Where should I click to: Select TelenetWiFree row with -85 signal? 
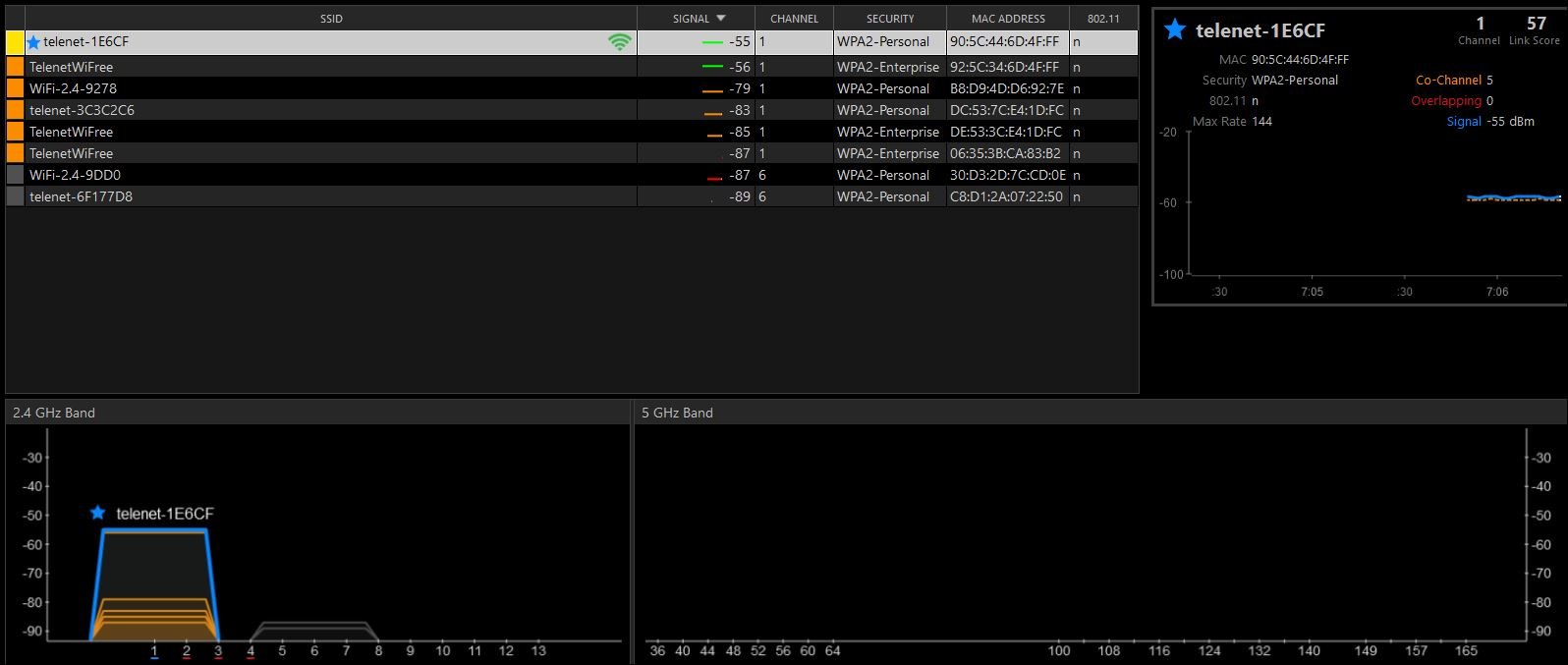pyautogui.click(x=572, y=132)
